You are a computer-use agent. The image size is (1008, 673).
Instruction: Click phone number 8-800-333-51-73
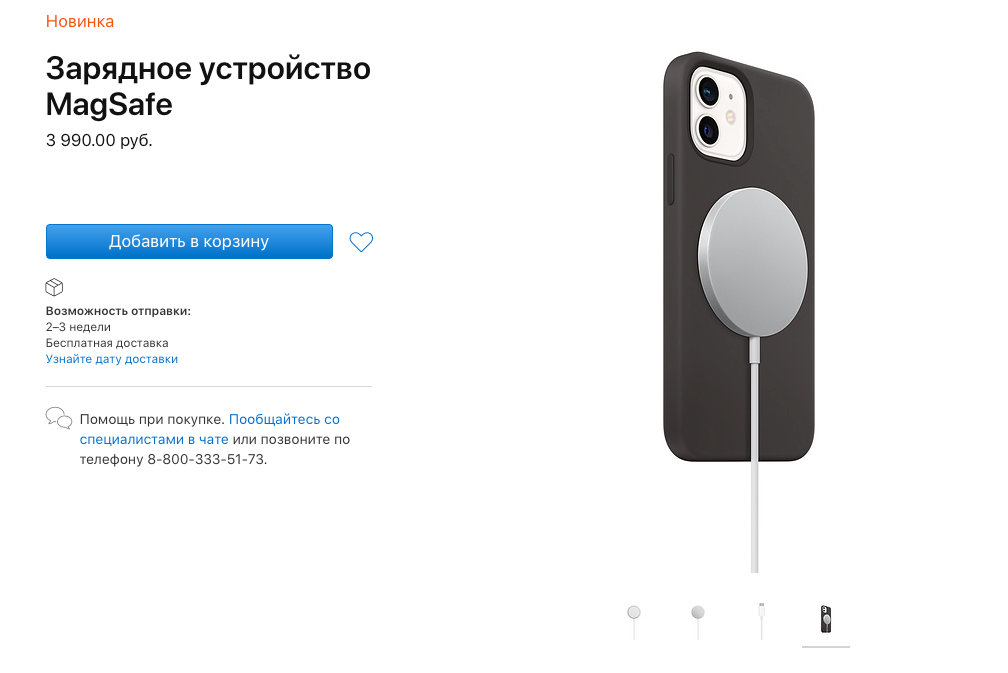coord(206,459)
